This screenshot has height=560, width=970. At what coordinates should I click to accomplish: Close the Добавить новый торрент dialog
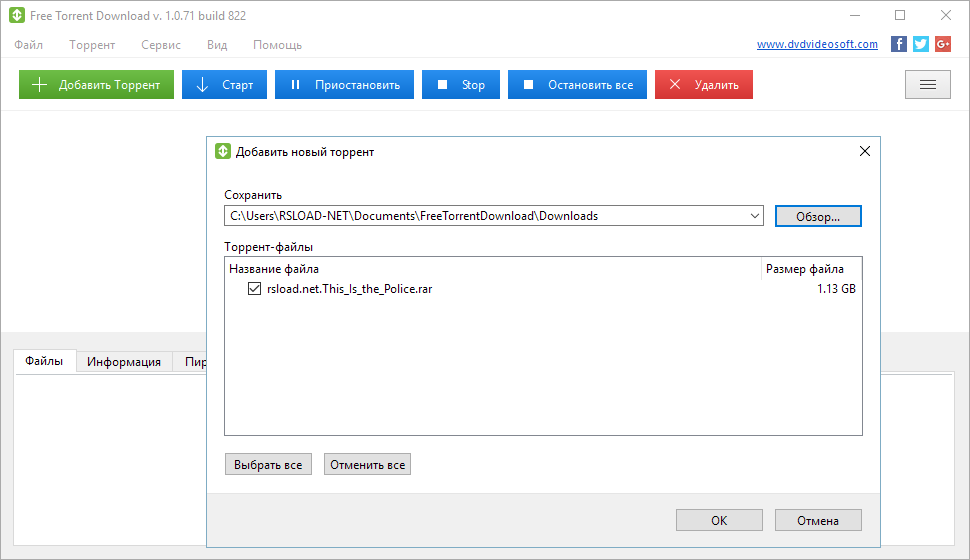865,152
